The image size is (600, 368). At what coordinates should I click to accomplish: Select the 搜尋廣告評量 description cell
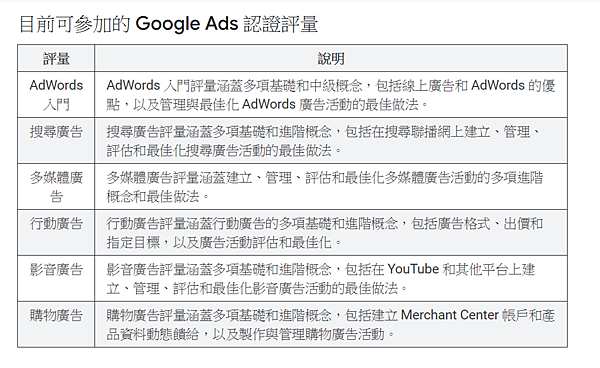click(331, 141)
